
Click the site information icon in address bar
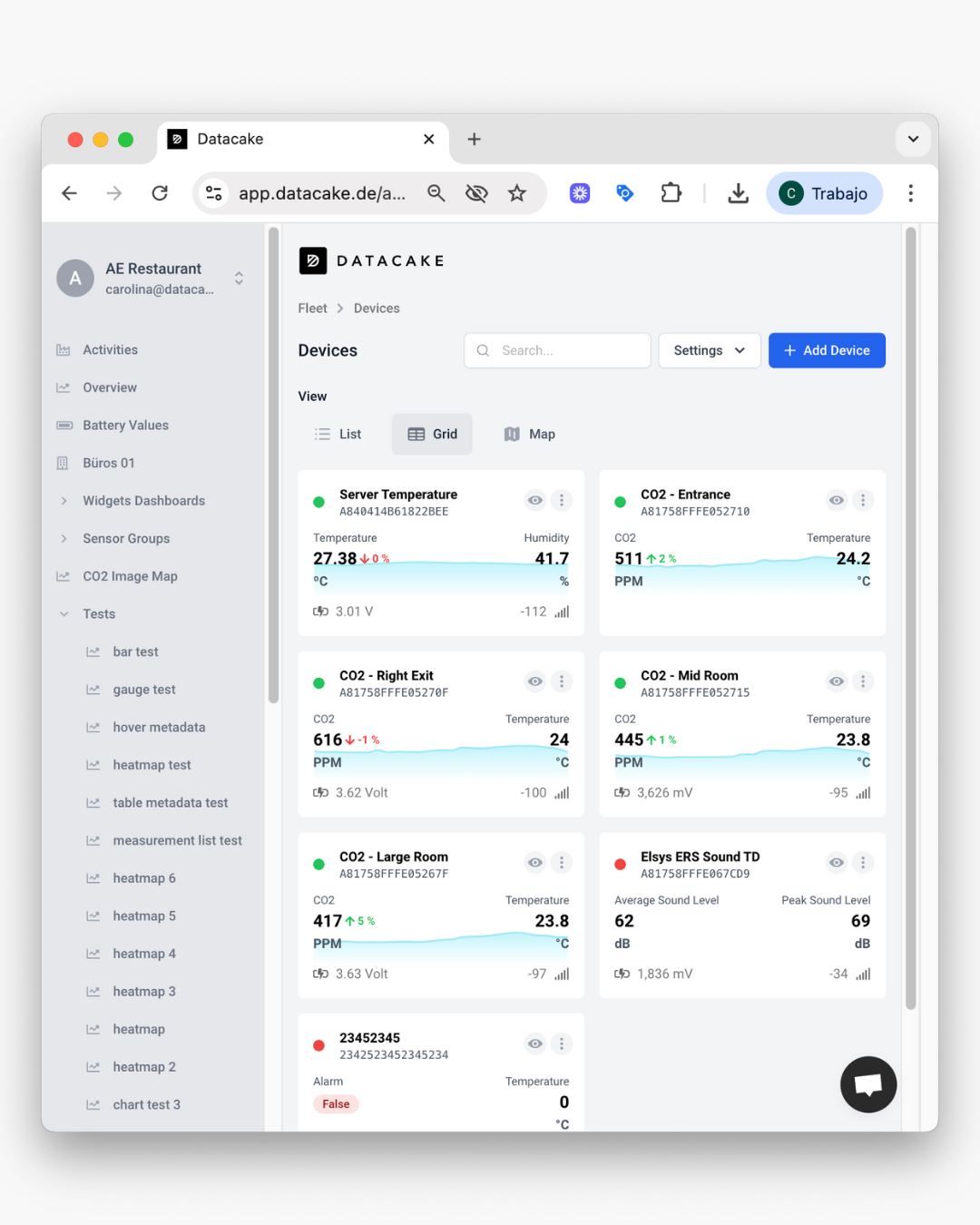pyautogui.click(x=214, y=193)
